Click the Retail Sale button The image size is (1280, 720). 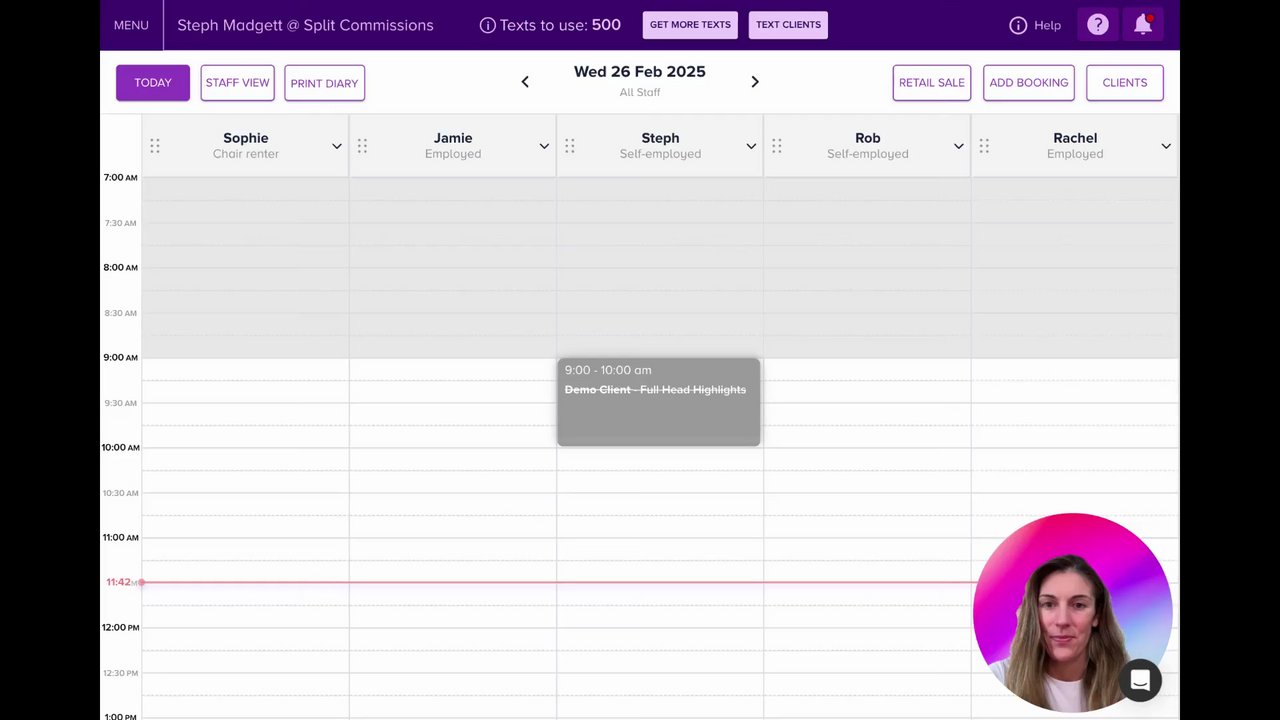[x=931, y=83]
